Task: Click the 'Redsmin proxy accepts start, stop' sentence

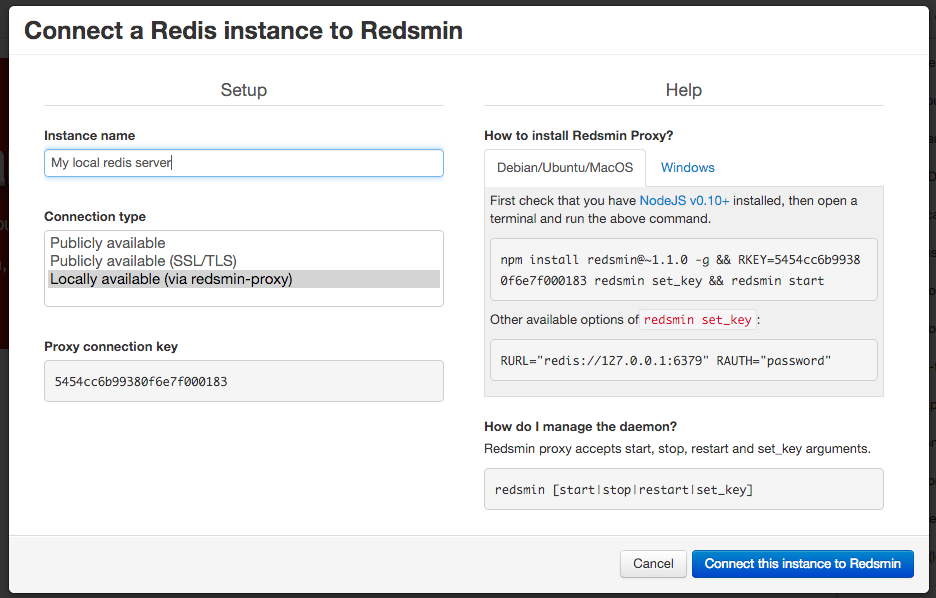Action: point(678,449)
